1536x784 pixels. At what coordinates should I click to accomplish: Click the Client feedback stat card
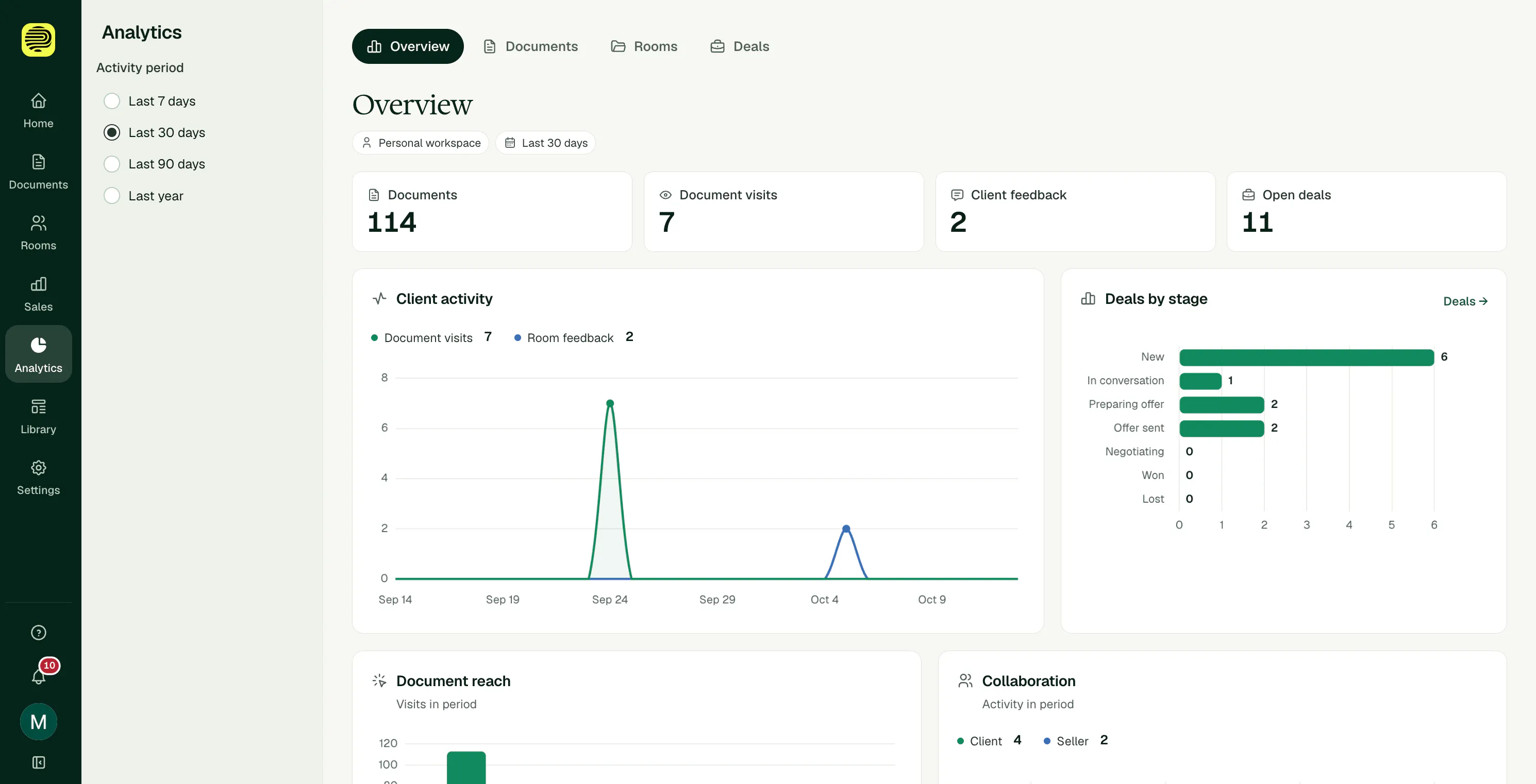[1075, 212]
